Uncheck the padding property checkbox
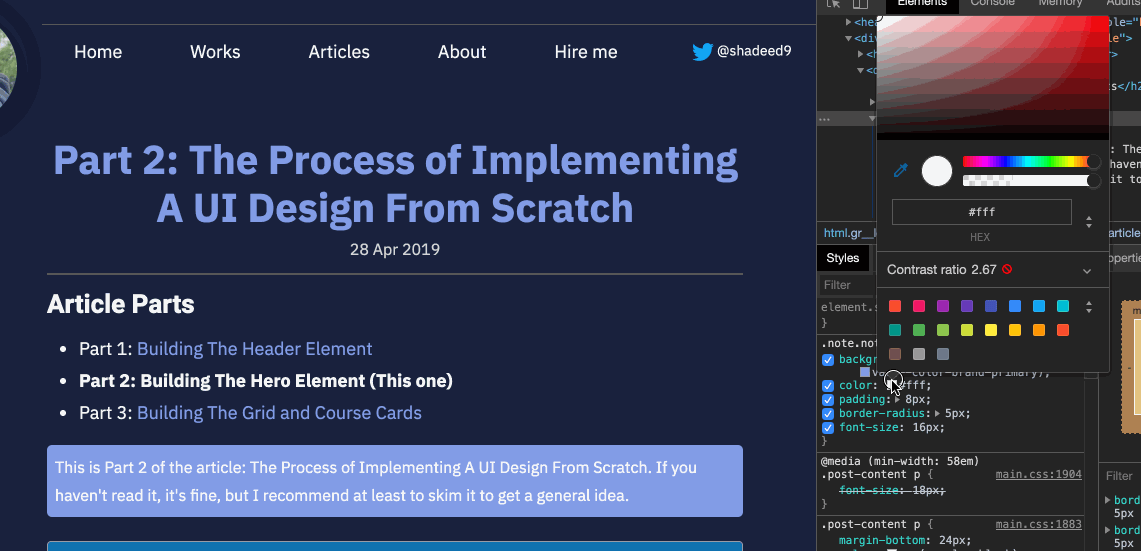Screen dimensions: 1141x551 828,400
